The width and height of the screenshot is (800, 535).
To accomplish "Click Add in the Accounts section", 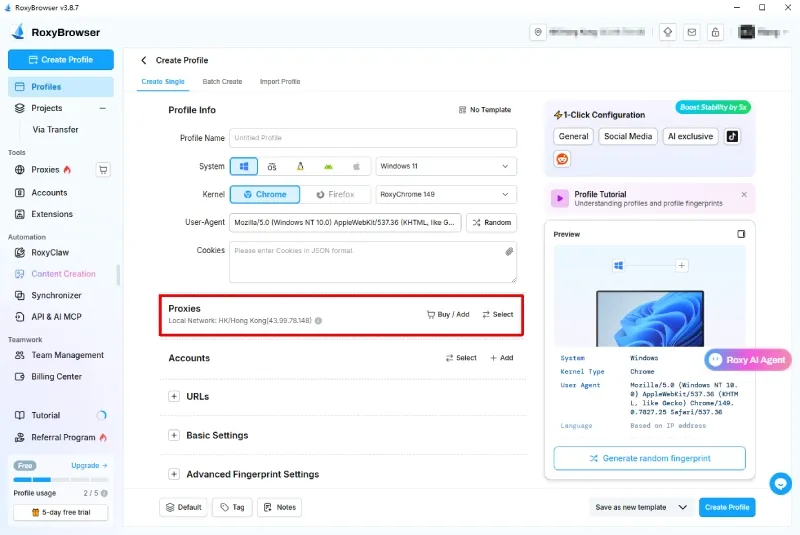I will [502, 358].
